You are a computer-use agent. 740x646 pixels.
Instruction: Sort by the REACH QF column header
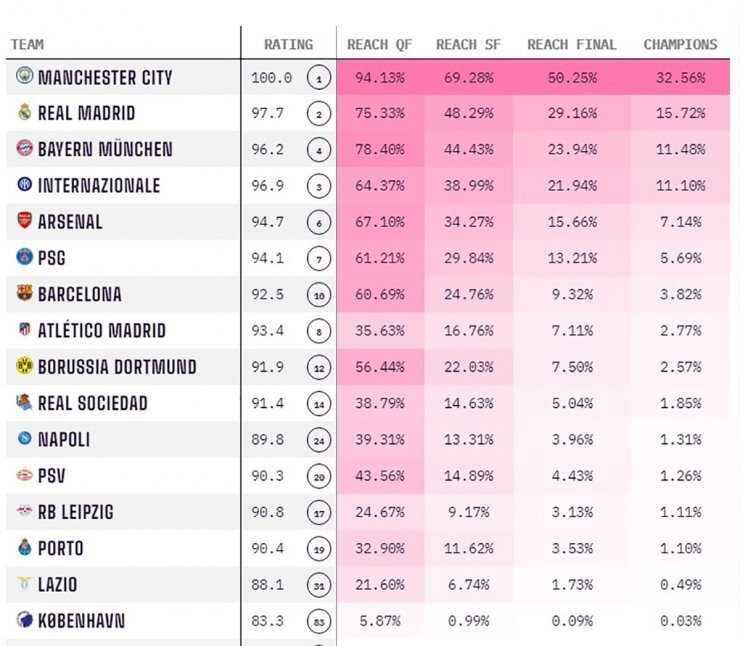(x=379, y=44)
